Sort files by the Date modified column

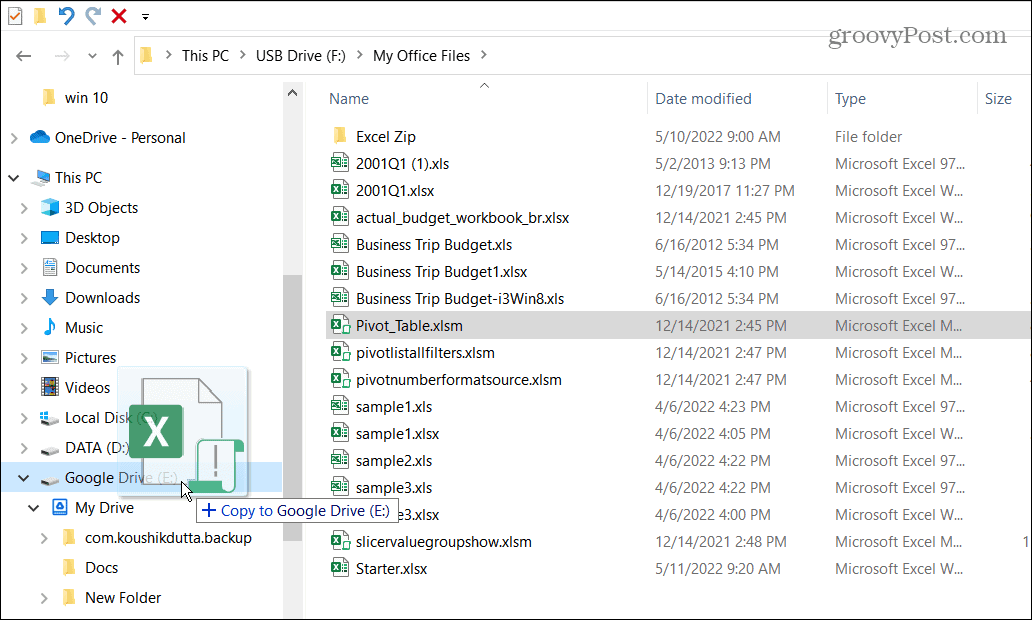703,98
